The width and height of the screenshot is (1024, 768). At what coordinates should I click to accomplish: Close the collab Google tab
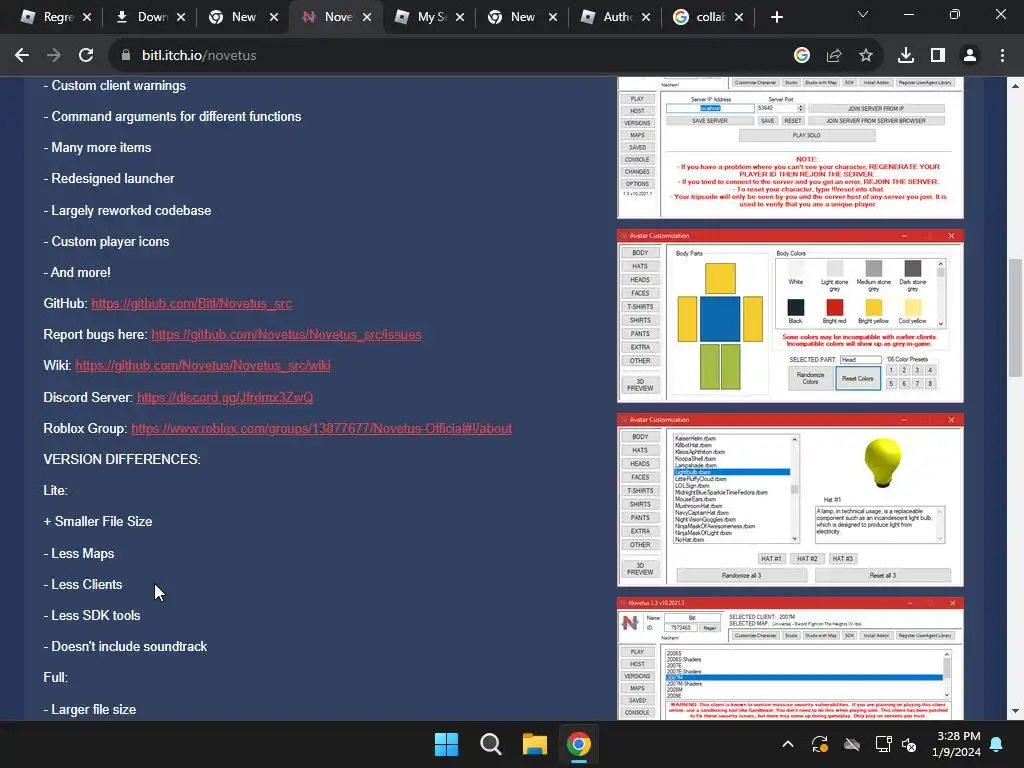[x=739, y=17]
